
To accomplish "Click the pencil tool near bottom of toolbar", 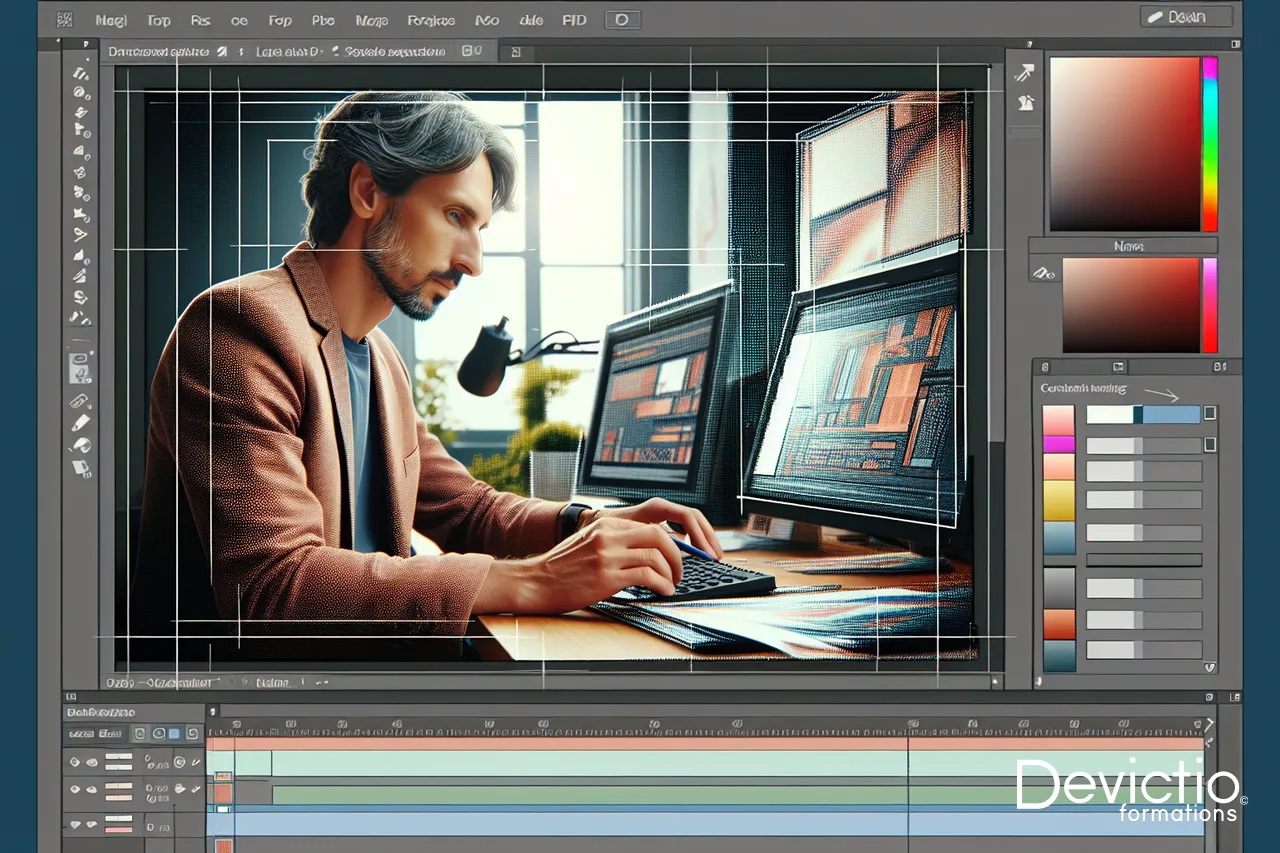I will coord(80,423).
